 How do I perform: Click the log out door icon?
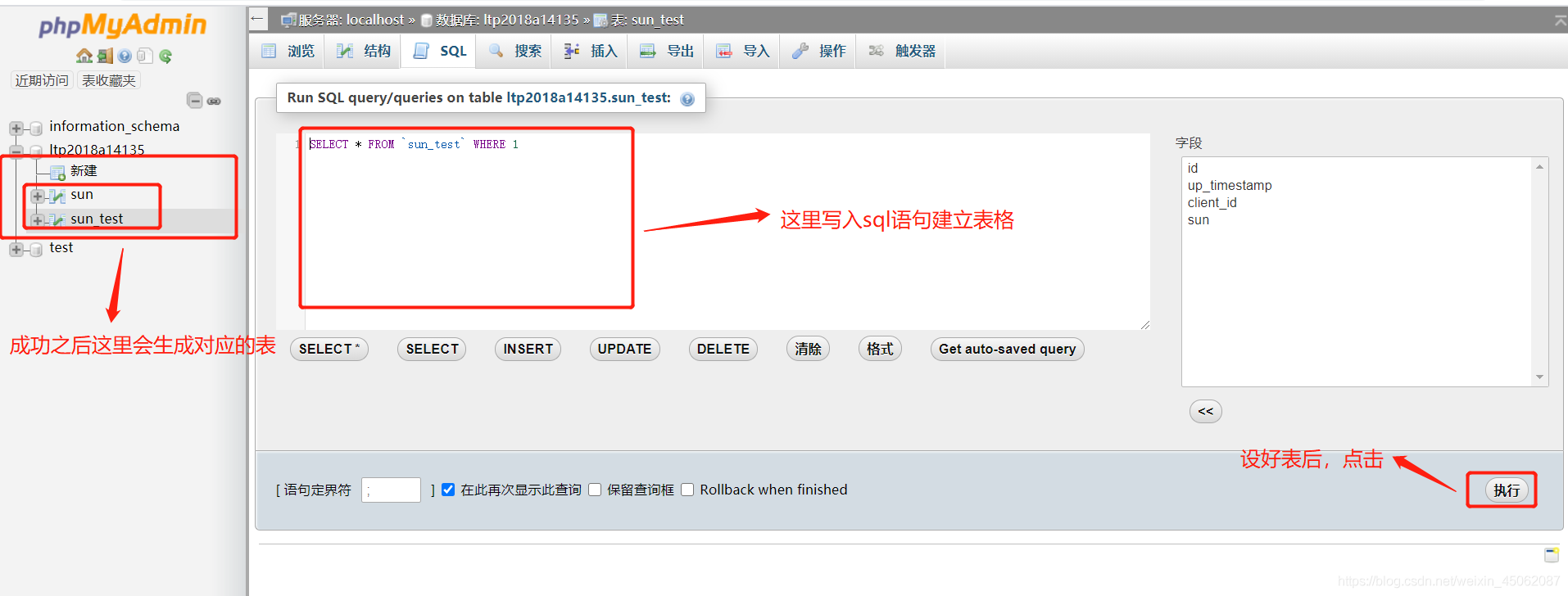pyautogui.click(x=105, y=56)
